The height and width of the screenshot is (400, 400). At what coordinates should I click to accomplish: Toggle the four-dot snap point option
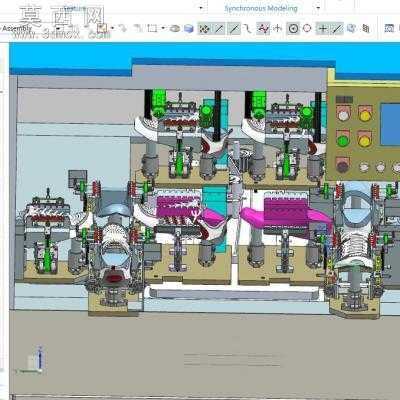204,29
